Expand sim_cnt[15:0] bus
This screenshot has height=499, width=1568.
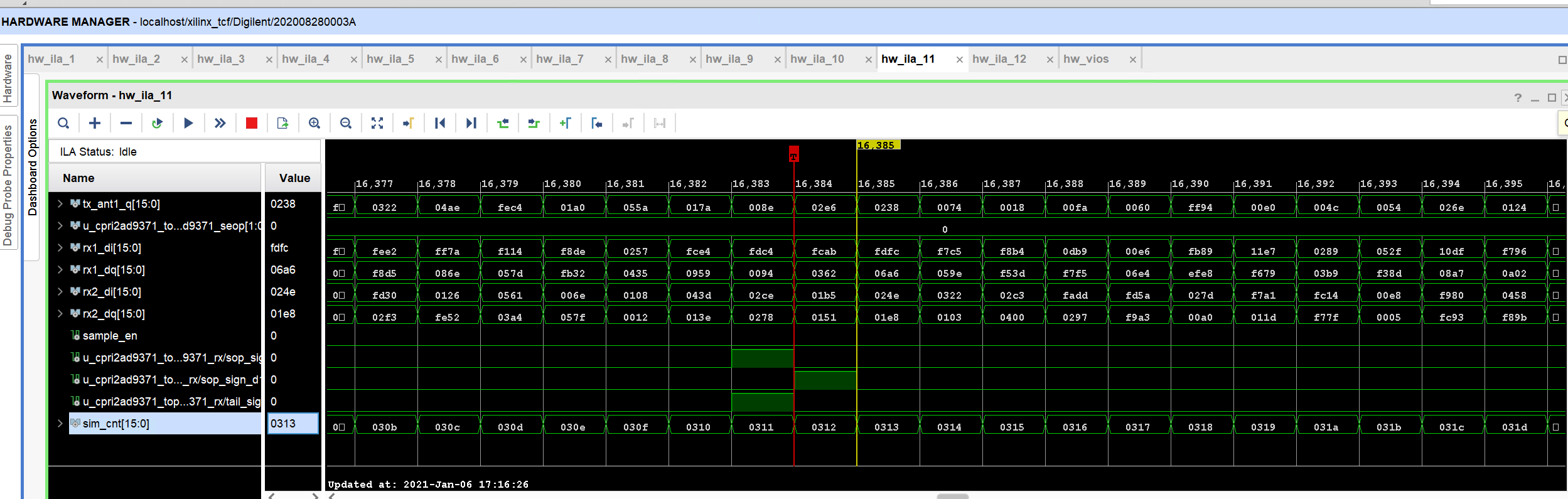point(60,423)
